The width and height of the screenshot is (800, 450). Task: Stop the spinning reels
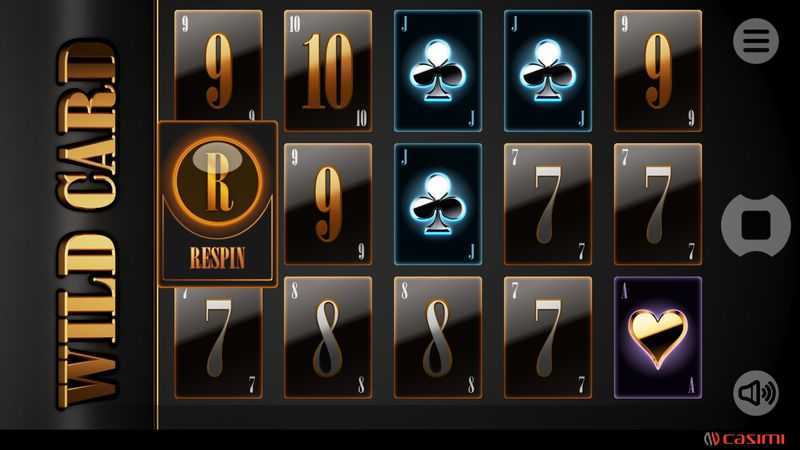pyautogui.click(x=756, y=225)
